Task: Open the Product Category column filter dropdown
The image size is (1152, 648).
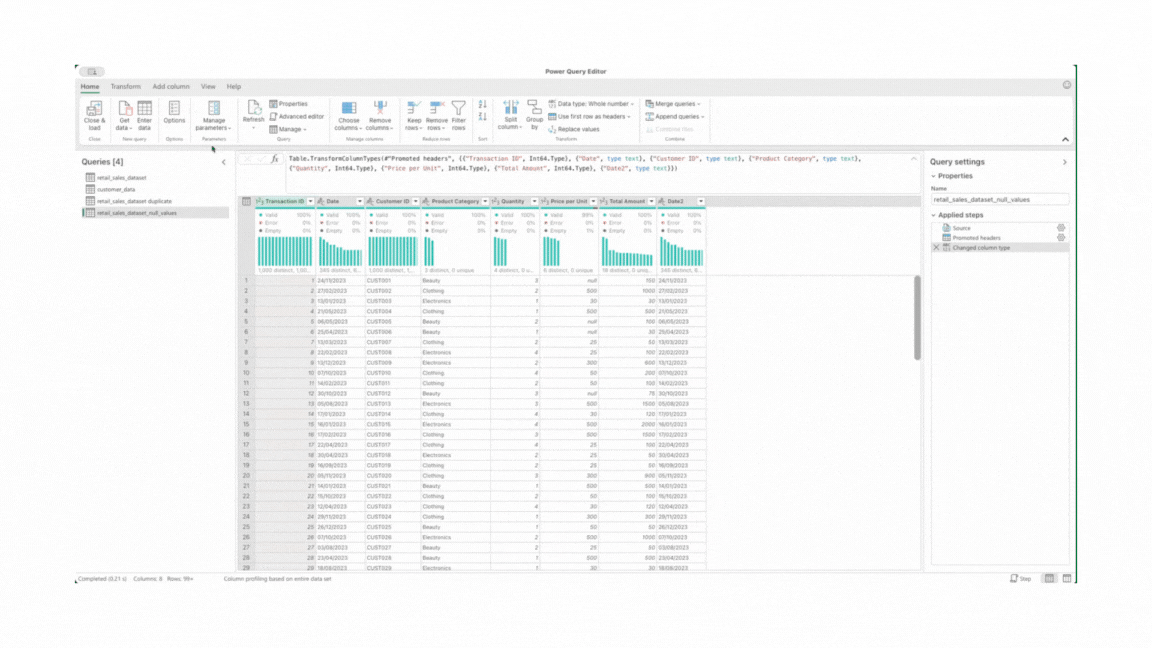Action: pyautogui.click(x=485, y=201)
